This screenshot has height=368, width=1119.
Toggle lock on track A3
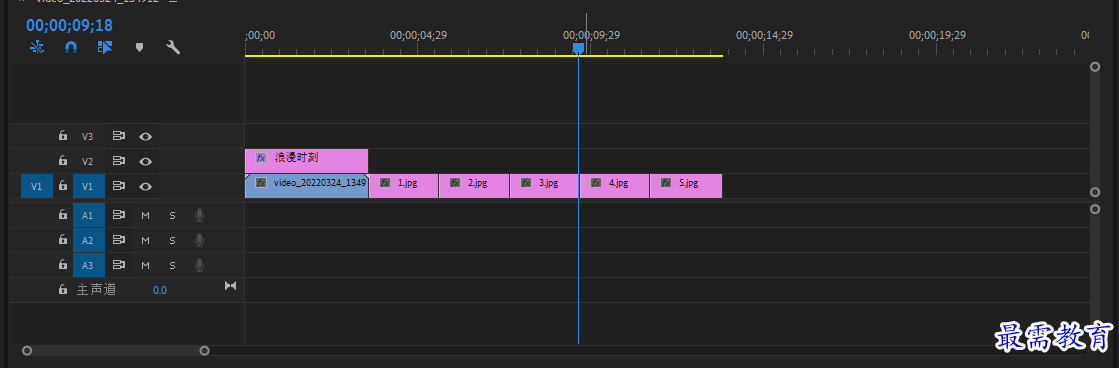click(x=63, y=265)
